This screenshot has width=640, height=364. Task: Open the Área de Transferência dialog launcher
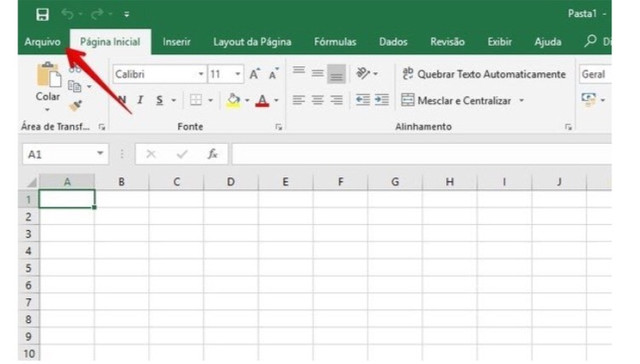tap(102, 127)
